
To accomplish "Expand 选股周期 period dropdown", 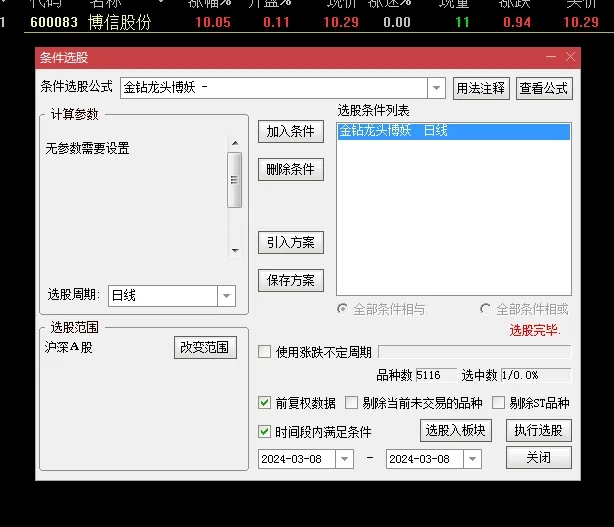I will click(x=226, y=296).
